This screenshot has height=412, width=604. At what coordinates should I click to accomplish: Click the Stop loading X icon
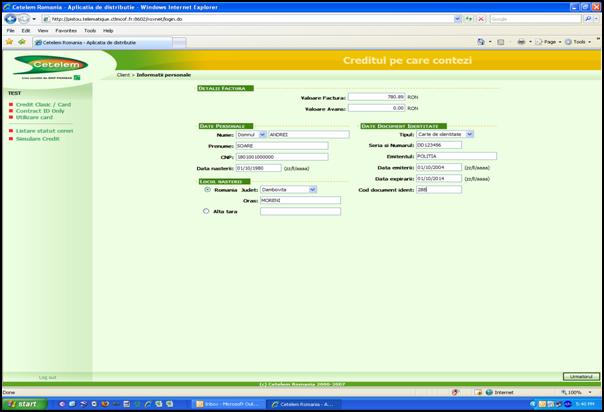[x=481, y=19]
